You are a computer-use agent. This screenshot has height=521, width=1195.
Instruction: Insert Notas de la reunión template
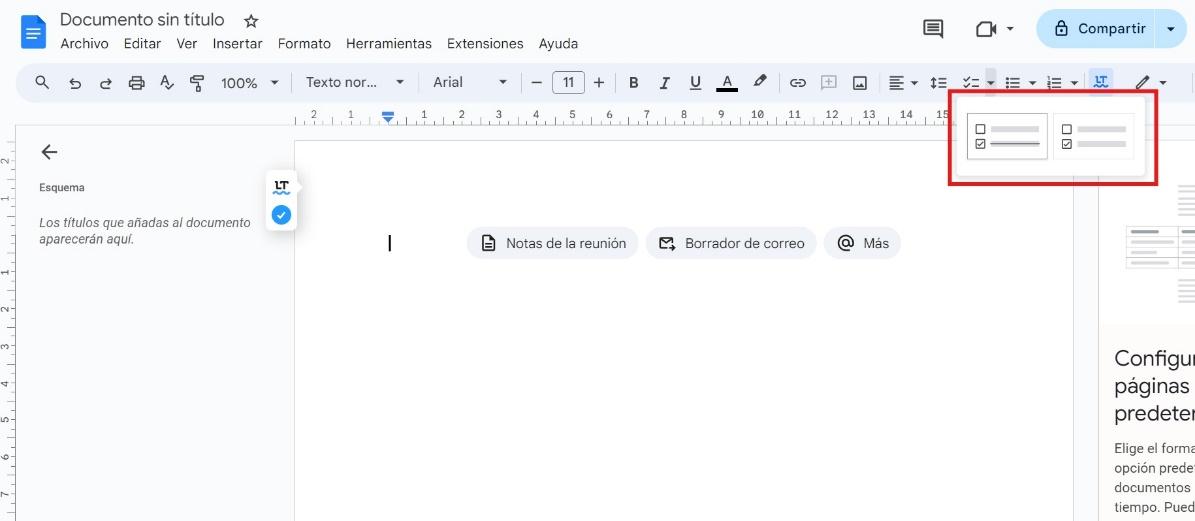553,243
